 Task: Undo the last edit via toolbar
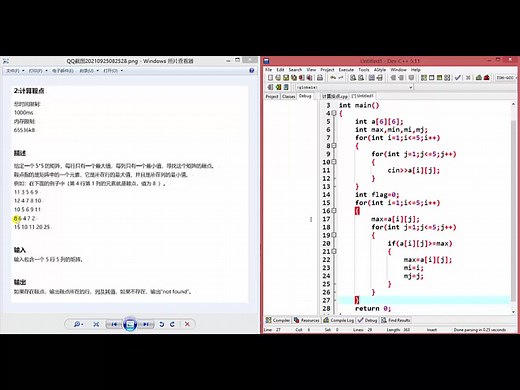pyautogui.click(x=333, y=78)
